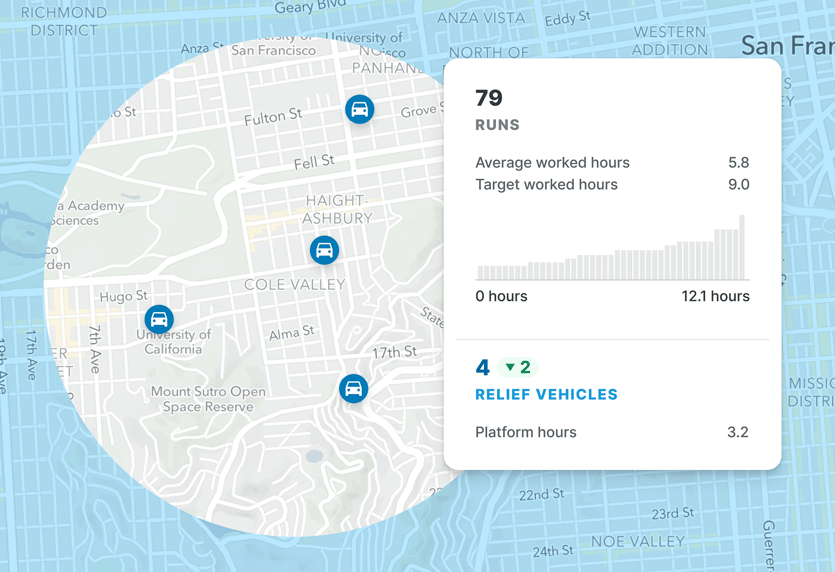Viewport: 835px width, 572px height.
Task: Click the Platform hours row
Action: (612, 432)
